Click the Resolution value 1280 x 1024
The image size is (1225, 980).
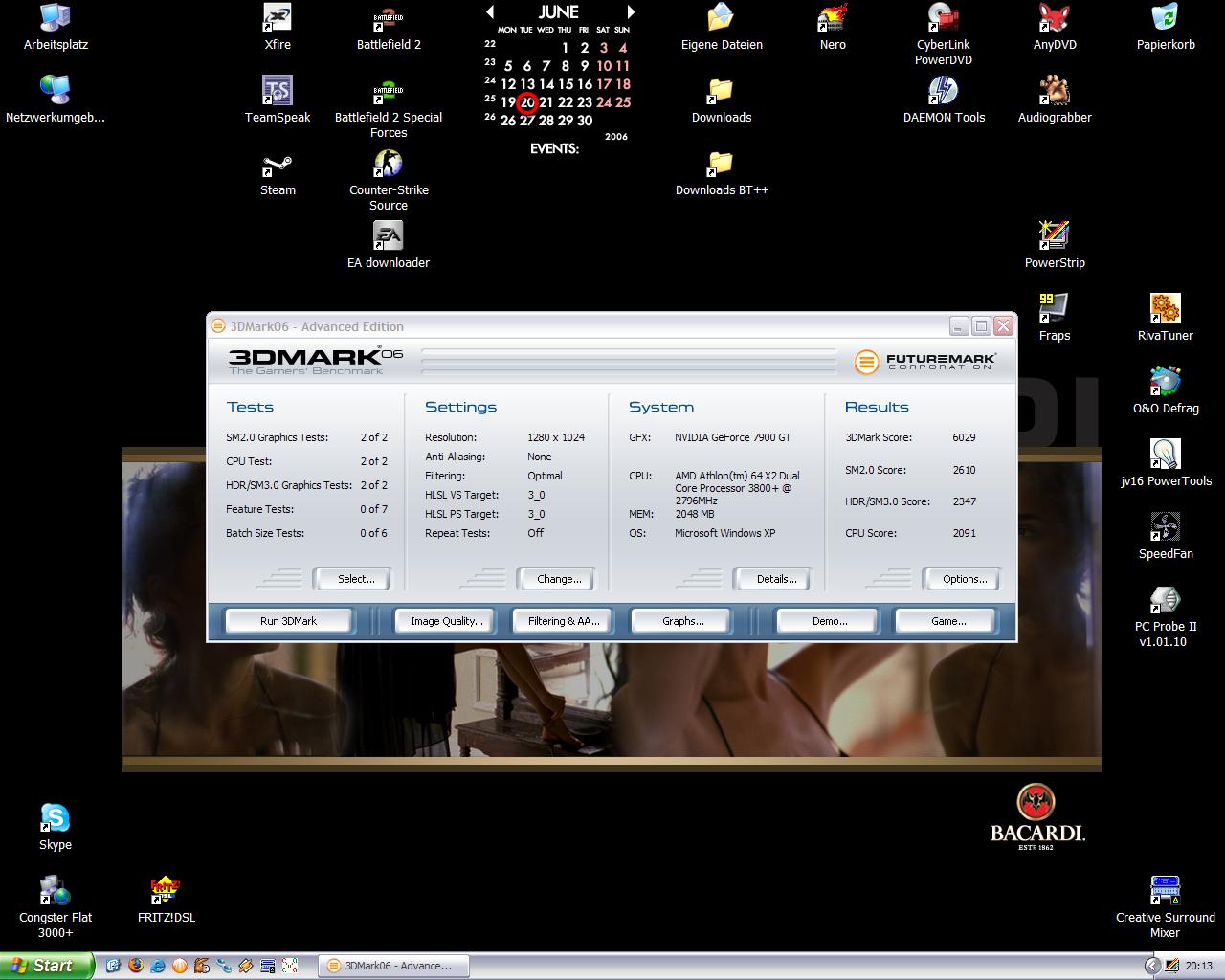click(556, 437)
